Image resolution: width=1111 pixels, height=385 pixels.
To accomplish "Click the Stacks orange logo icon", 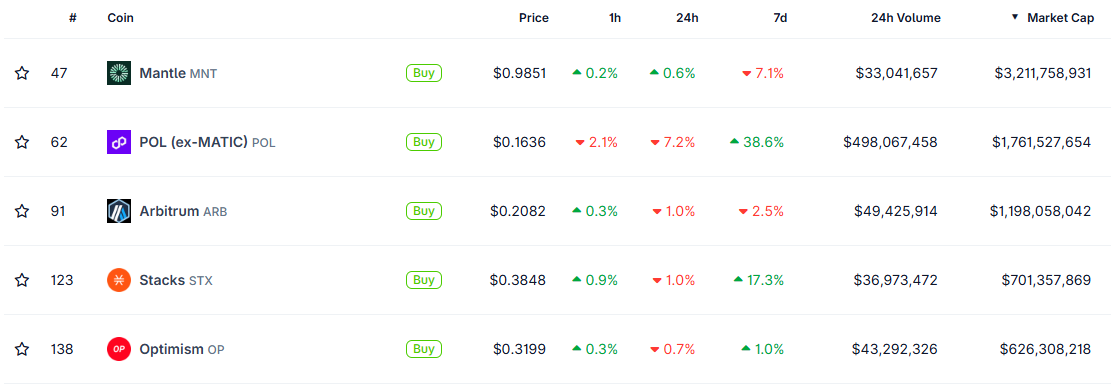I will (118, 280).
